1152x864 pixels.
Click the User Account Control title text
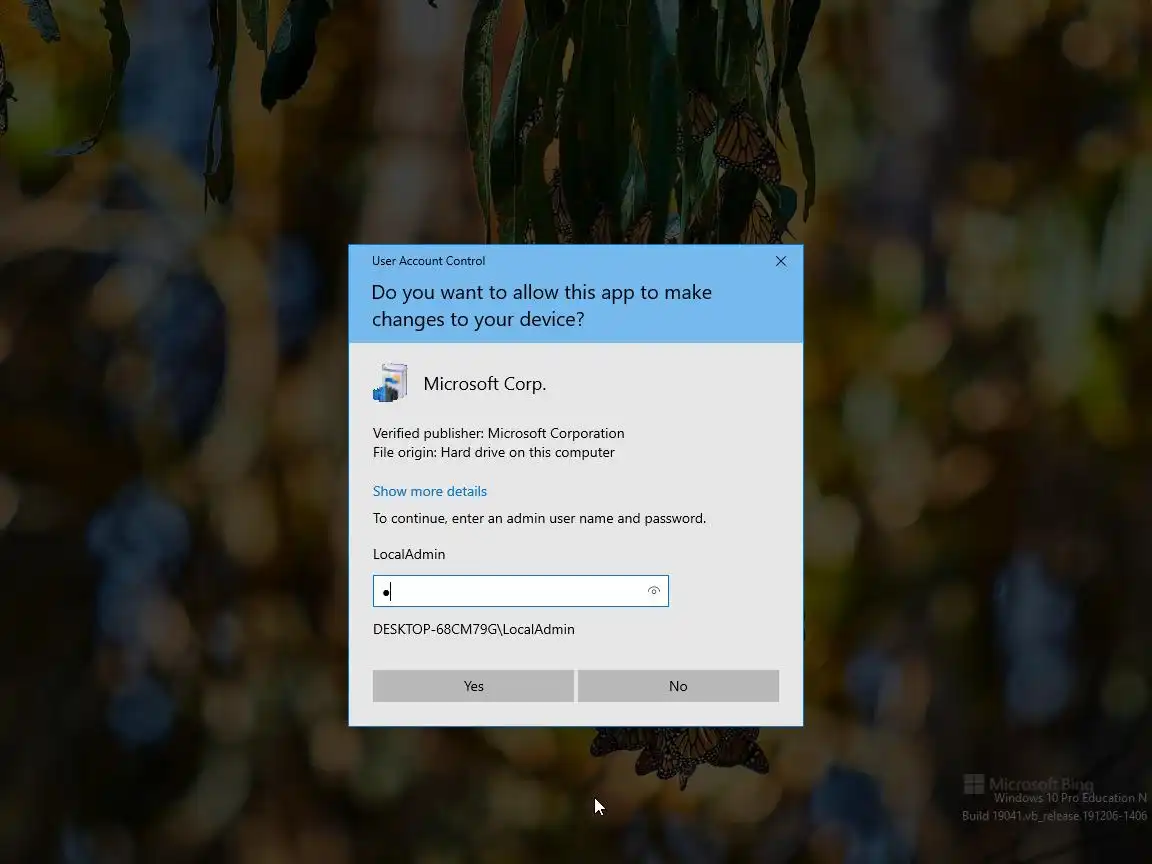[428, 261]
